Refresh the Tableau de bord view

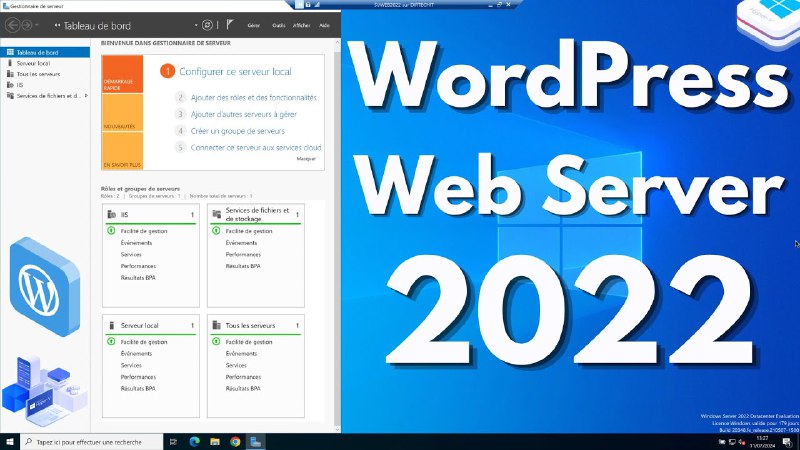pyautogui.click(x=207, y=25)
